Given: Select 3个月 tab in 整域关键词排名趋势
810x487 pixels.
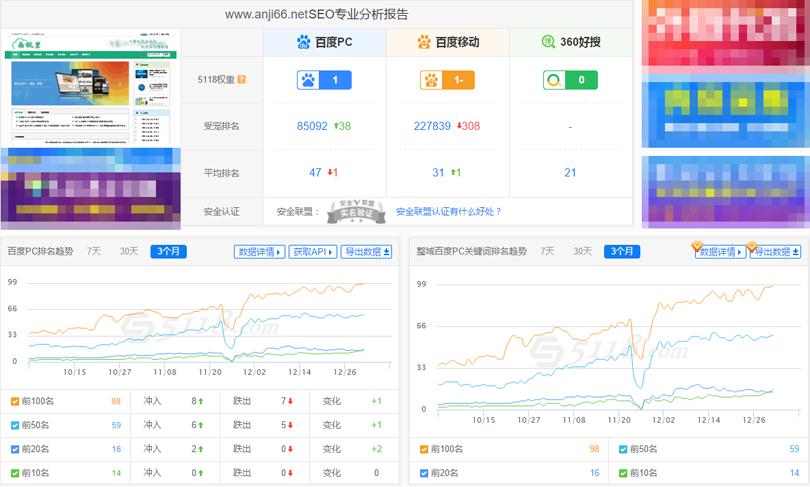Looking at the screenshot, I should coord(622,252).
